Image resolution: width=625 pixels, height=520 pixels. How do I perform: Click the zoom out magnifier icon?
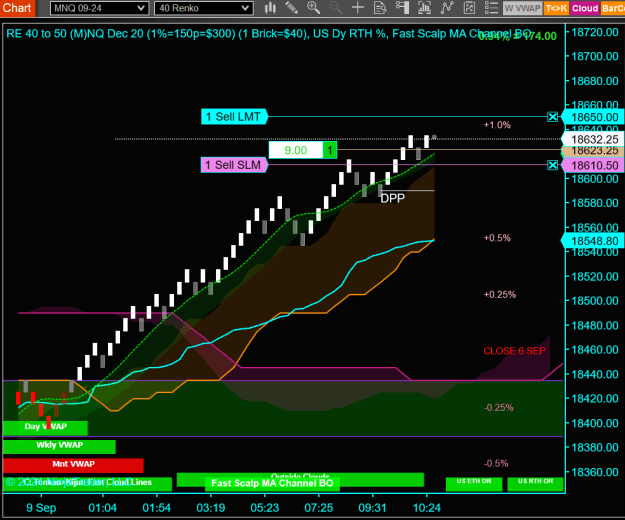[x=336, y=8]
